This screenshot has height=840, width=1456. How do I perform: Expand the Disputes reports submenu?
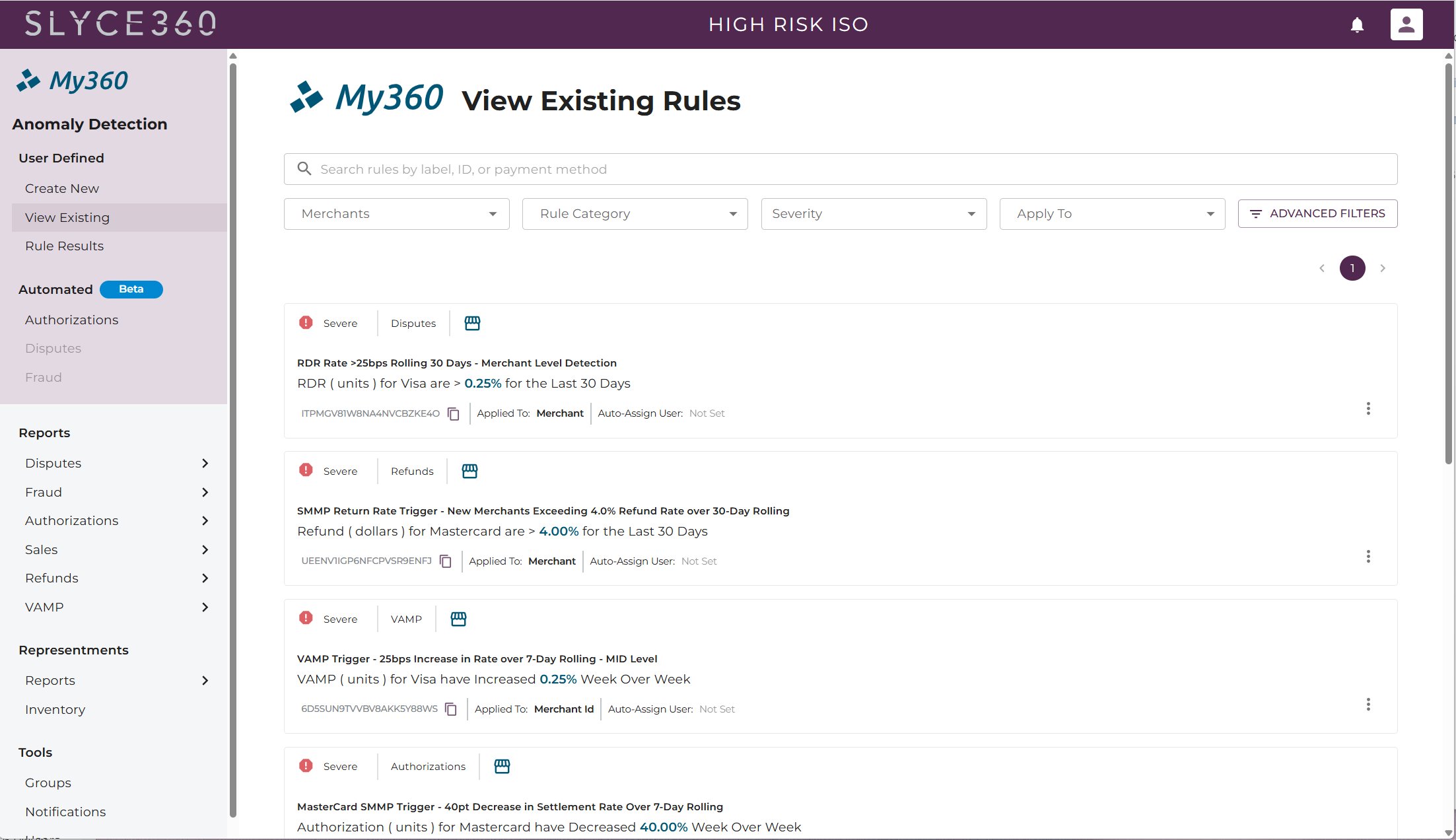(205, 464)
